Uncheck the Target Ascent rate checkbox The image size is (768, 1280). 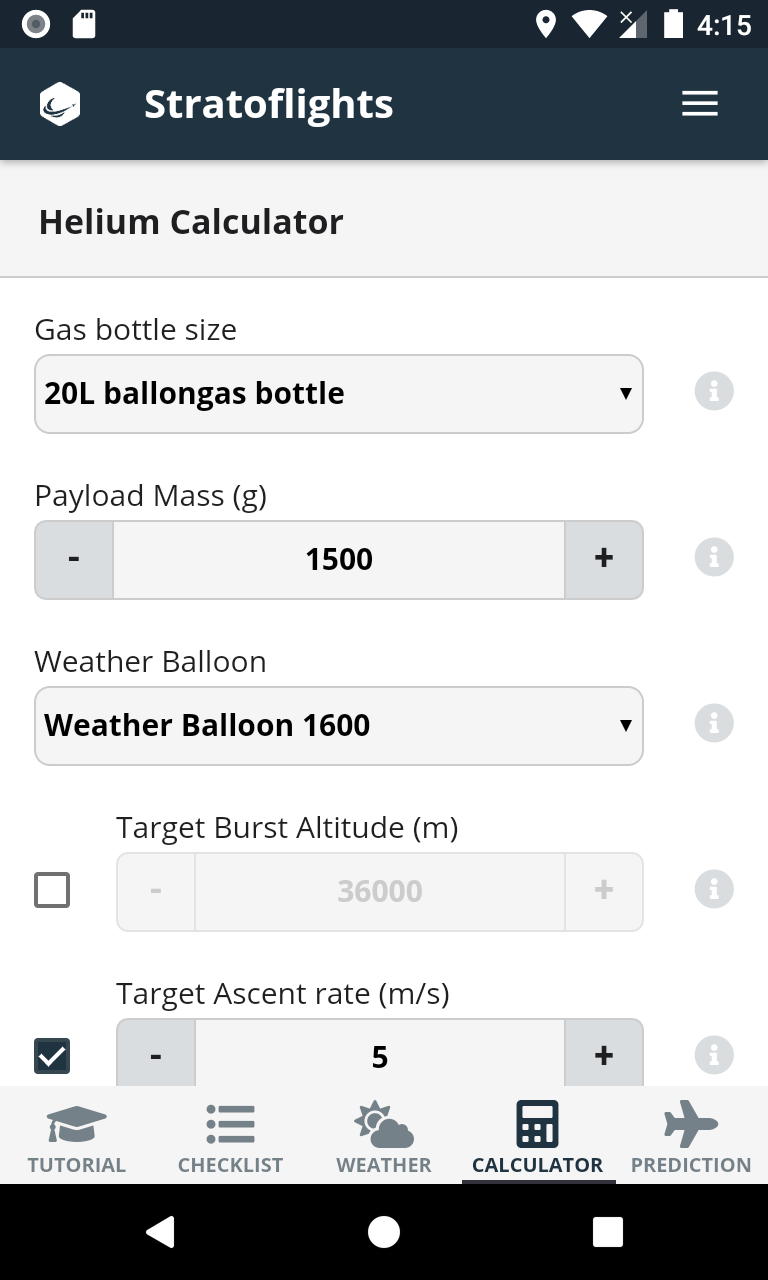click(x=52, y=1055)
